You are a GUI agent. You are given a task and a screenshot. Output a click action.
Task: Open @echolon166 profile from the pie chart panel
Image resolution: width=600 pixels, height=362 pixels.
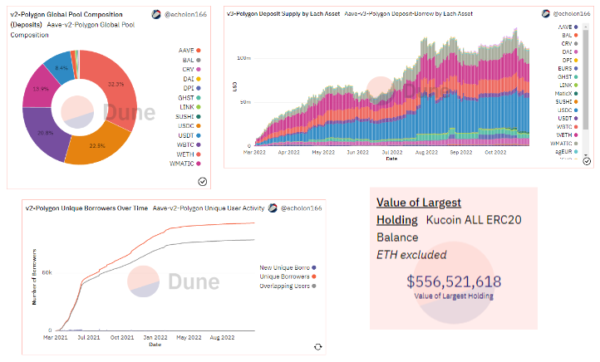click(x=186, y=15)
